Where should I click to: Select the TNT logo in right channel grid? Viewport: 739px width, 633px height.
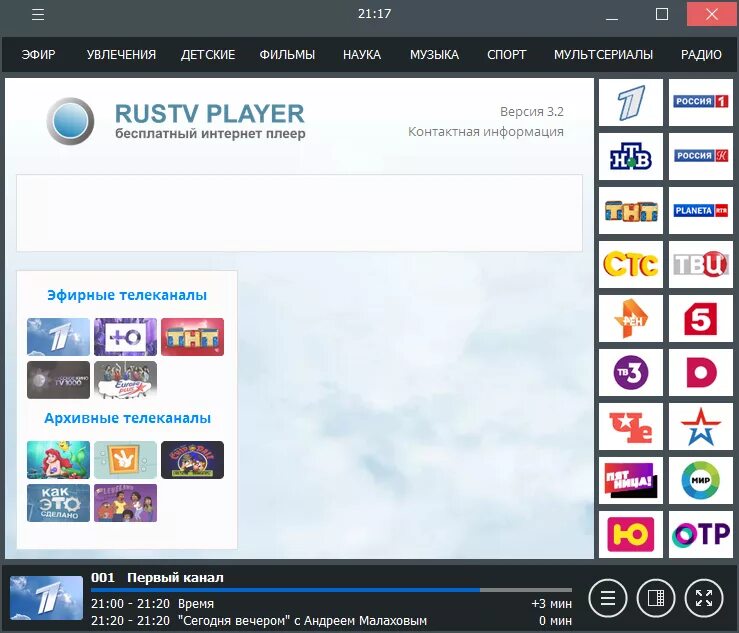point(631,211)
